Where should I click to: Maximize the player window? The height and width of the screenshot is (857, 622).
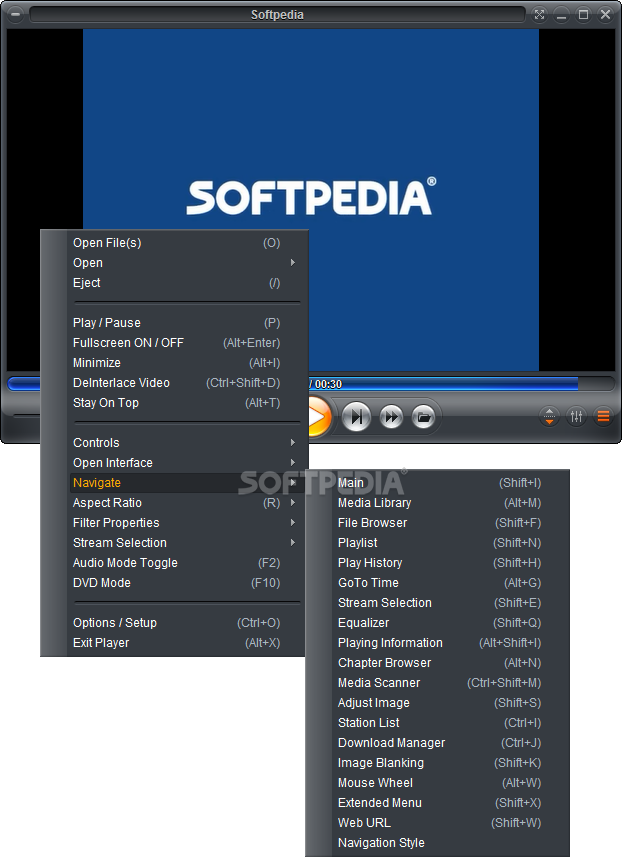tap(583, 15)
